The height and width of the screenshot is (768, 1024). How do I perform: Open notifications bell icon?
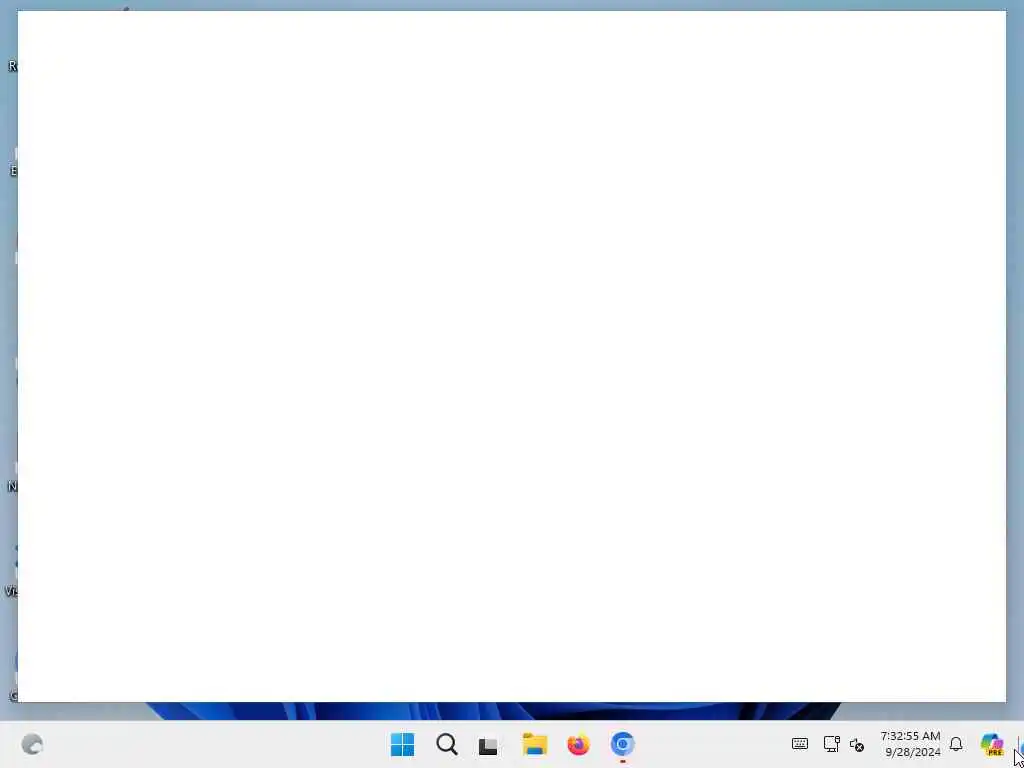(956, 744)
